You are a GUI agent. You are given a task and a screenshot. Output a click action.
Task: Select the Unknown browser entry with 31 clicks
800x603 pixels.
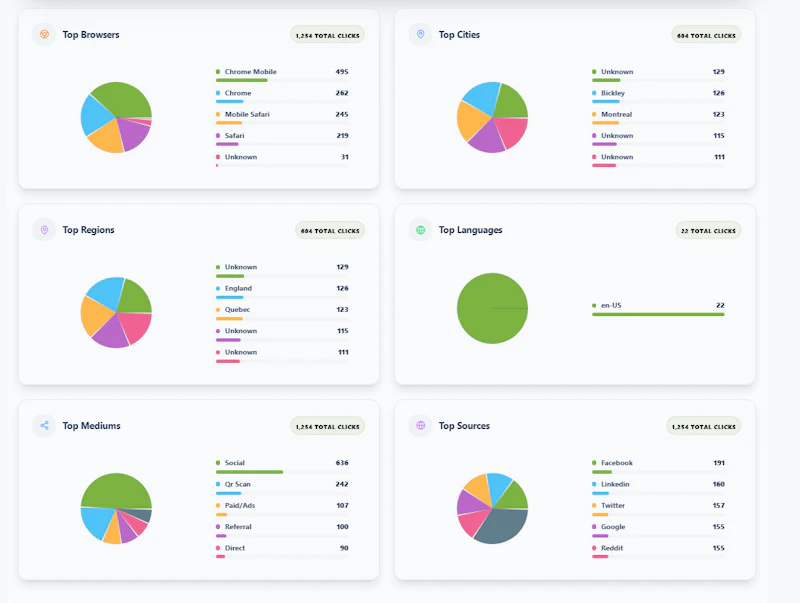pos(282,161)
